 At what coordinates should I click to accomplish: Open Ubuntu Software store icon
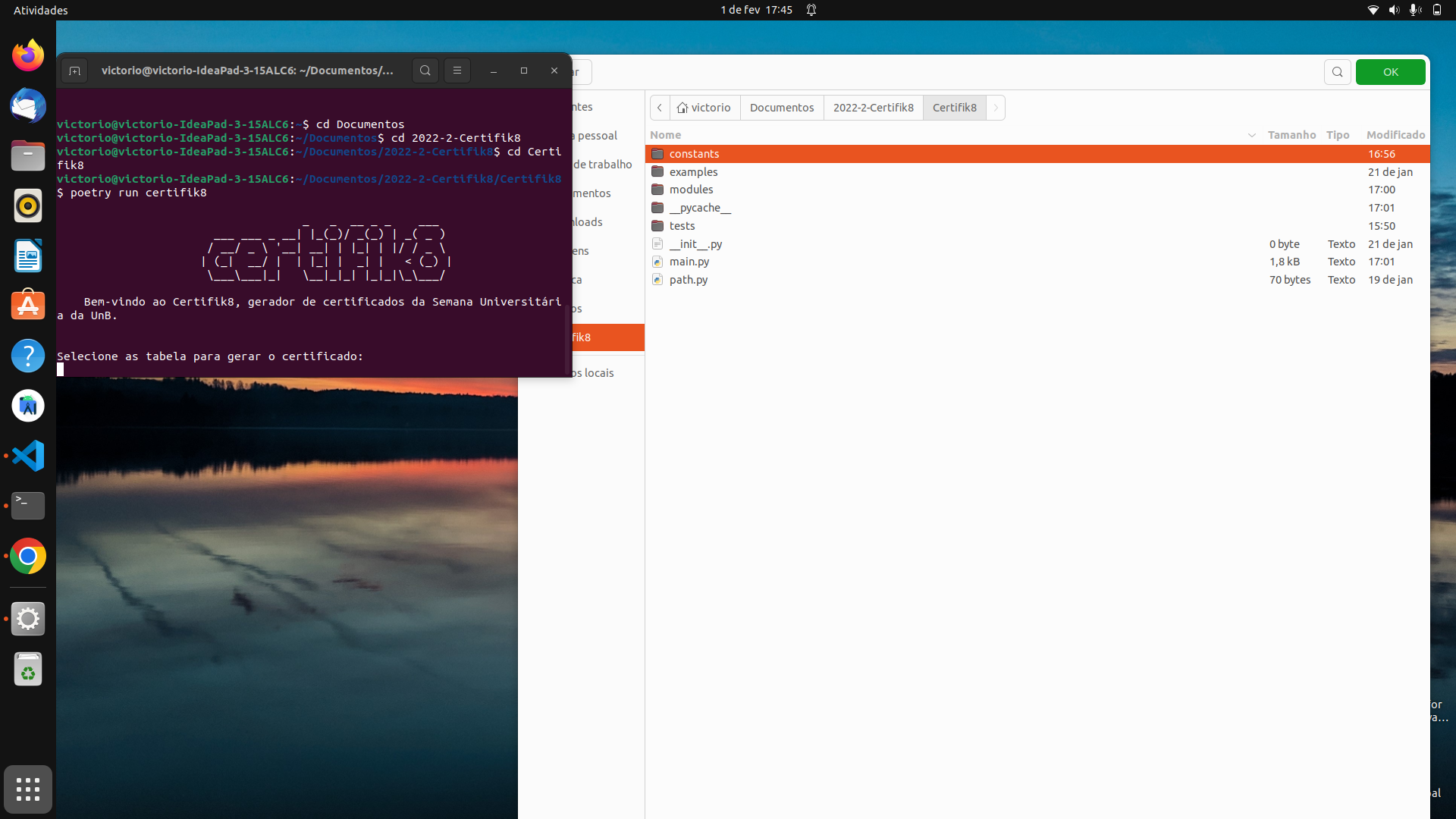coord(28,306)
